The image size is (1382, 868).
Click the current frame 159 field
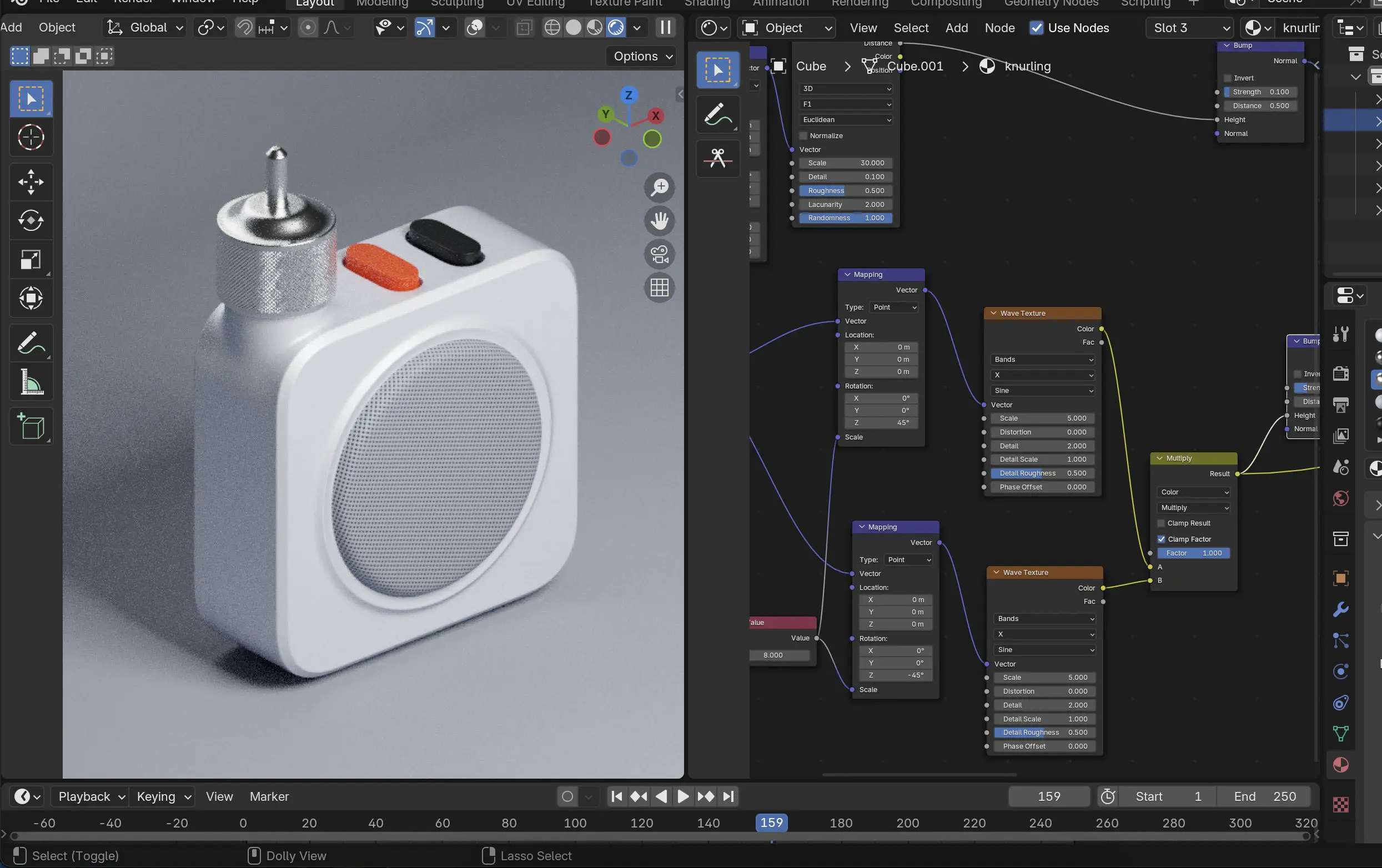1048,796
